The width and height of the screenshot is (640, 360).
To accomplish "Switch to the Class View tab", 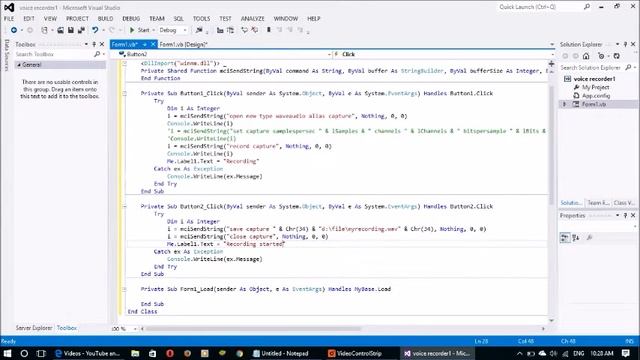I will (x=624, y=203).
